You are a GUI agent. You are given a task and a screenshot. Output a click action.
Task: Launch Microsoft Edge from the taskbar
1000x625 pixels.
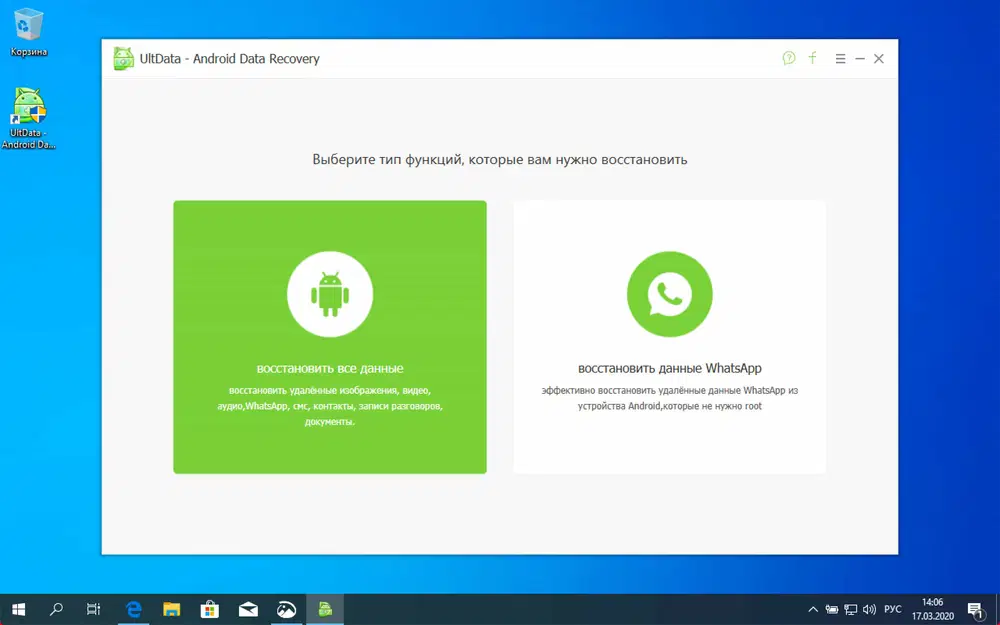pyautogui.click(x=134, y=608)
